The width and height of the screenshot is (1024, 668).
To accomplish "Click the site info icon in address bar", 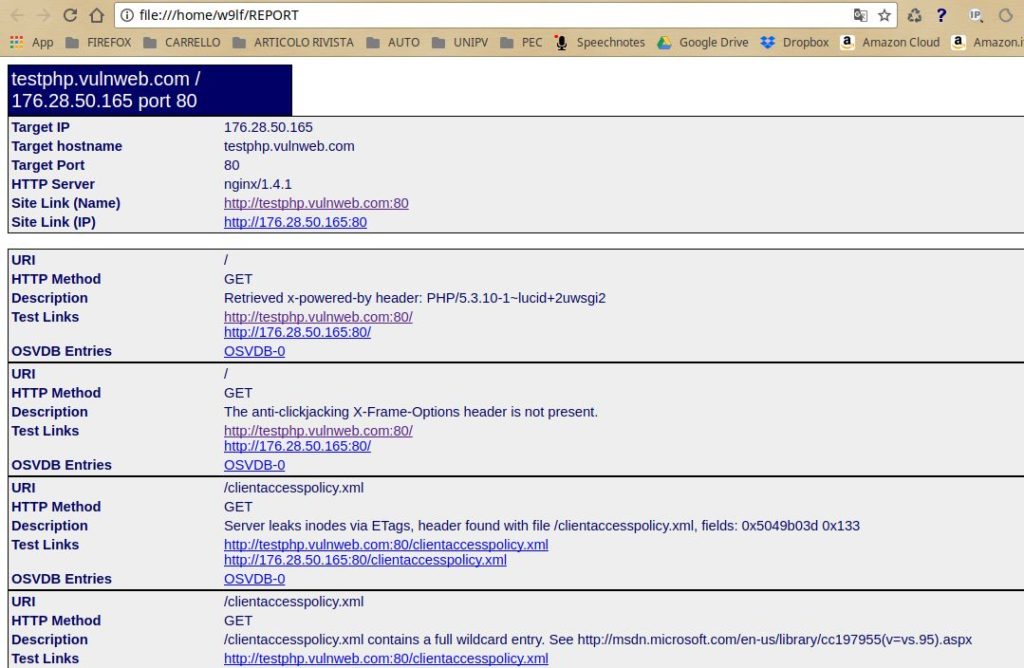I will (x=127, y=15).
